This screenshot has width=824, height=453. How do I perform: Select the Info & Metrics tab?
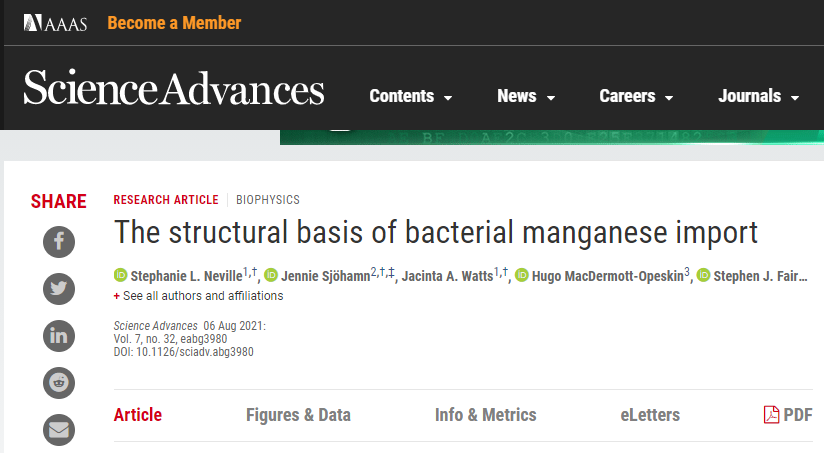click(485, 415)
